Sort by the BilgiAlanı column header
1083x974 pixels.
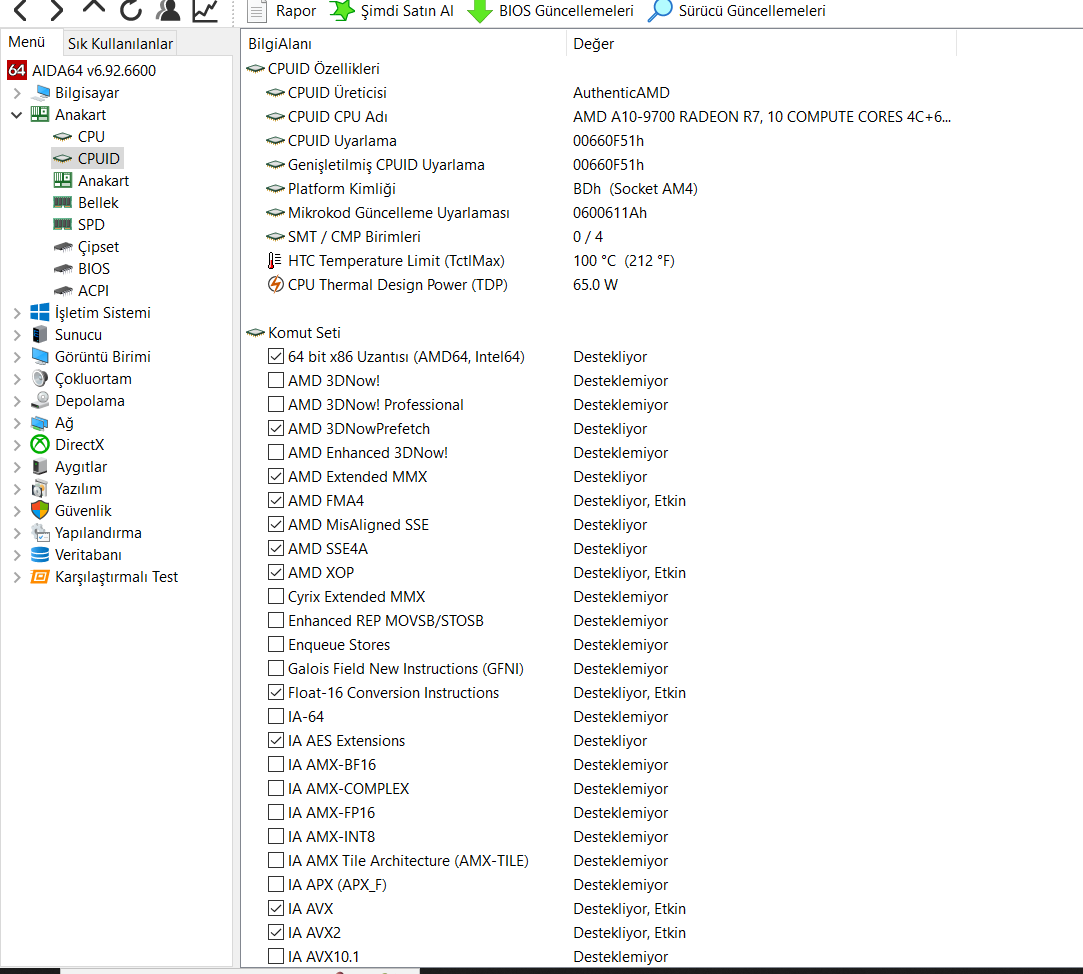(403, 44)
